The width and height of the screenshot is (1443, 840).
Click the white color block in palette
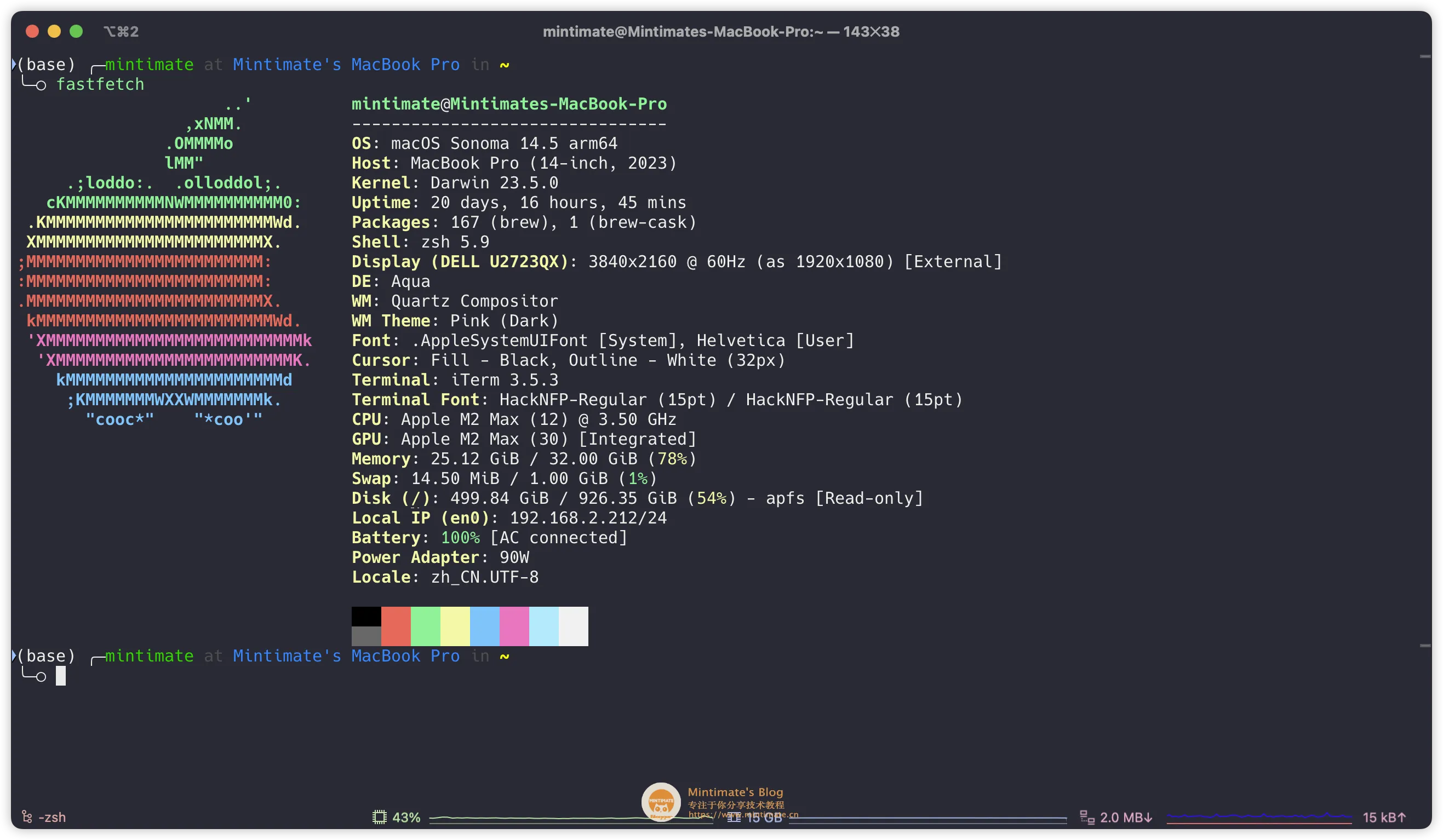574,626
